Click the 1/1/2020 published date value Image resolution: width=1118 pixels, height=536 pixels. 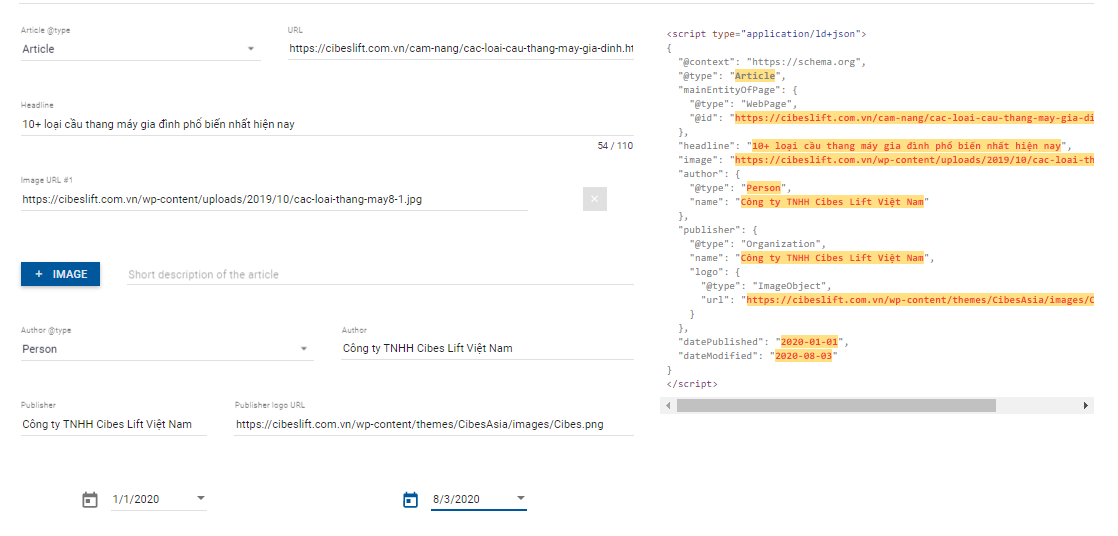136,499
